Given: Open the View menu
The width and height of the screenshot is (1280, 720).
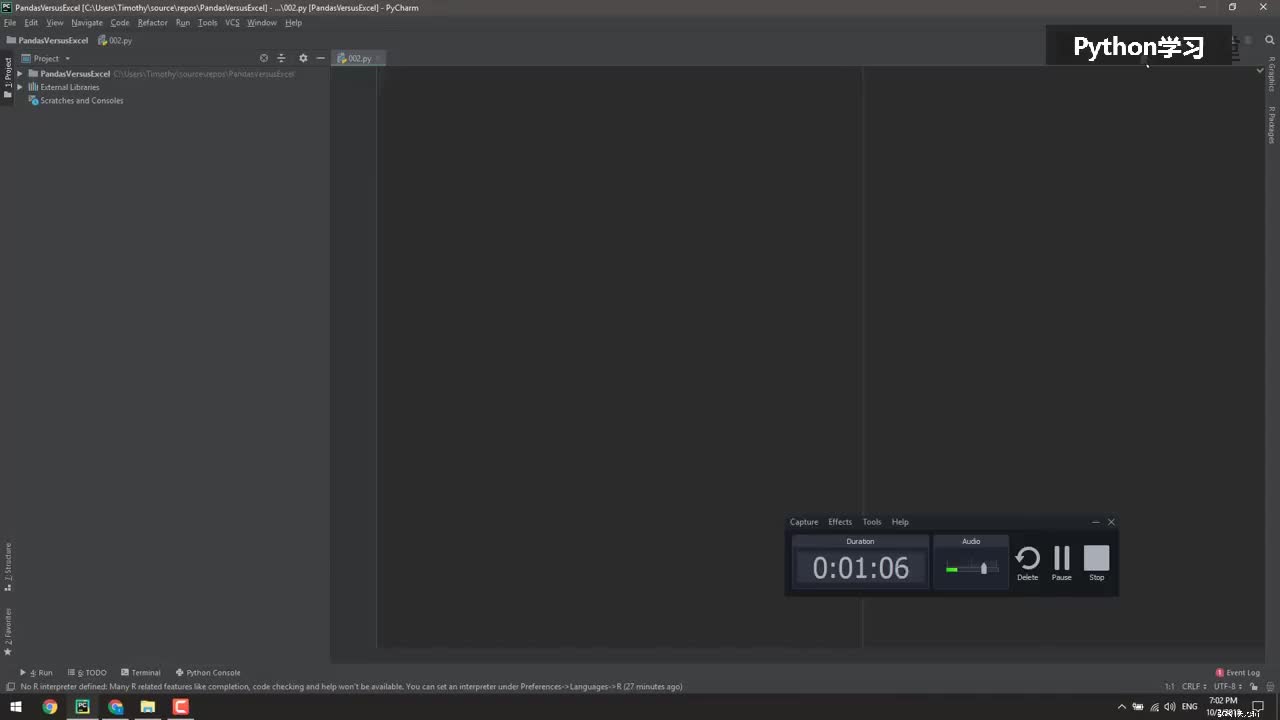Looking at the screenshot, I should pos(55,22).
